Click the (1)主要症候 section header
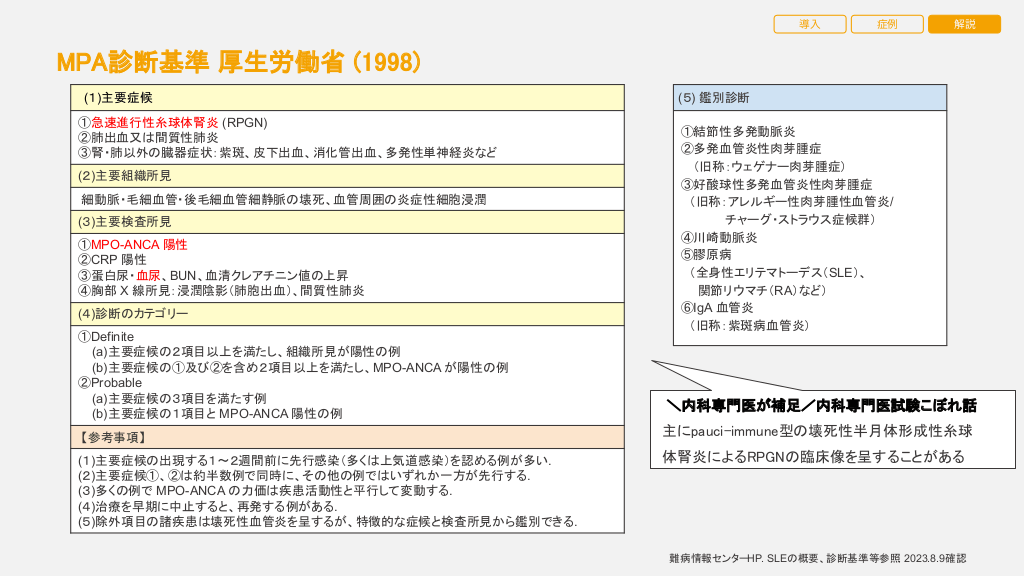The width and height of the screenshot is (1024, 576). (x=118, y=98)
